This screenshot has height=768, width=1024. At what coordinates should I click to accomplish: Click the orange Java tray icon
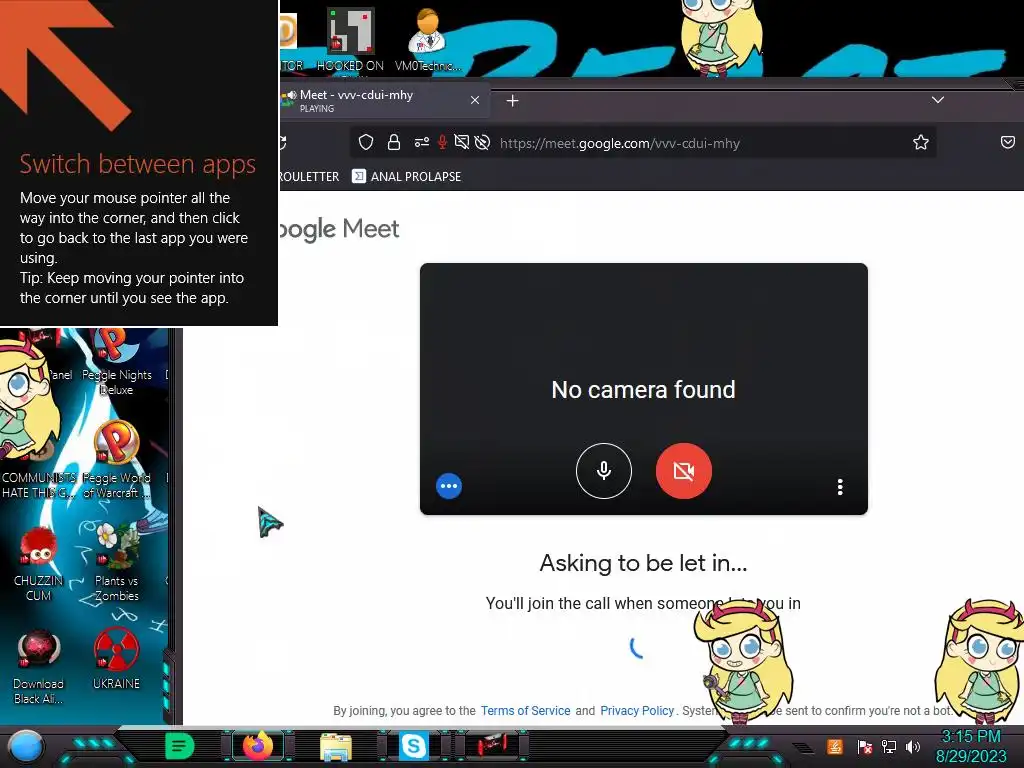[x=834, y=746]
